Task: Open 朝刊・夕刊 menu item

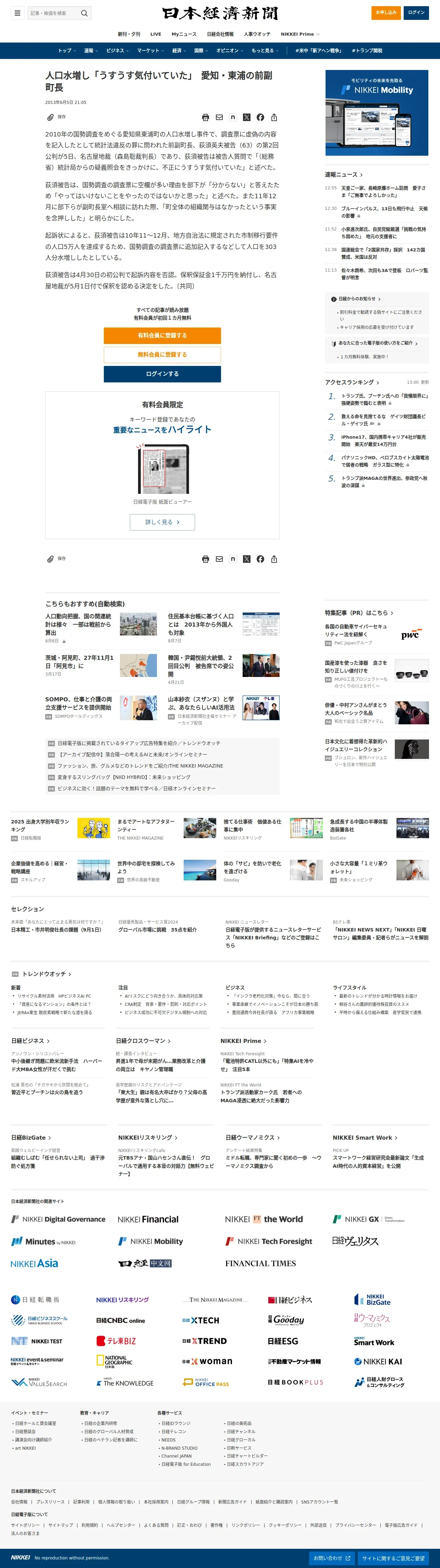Action: 129,34
